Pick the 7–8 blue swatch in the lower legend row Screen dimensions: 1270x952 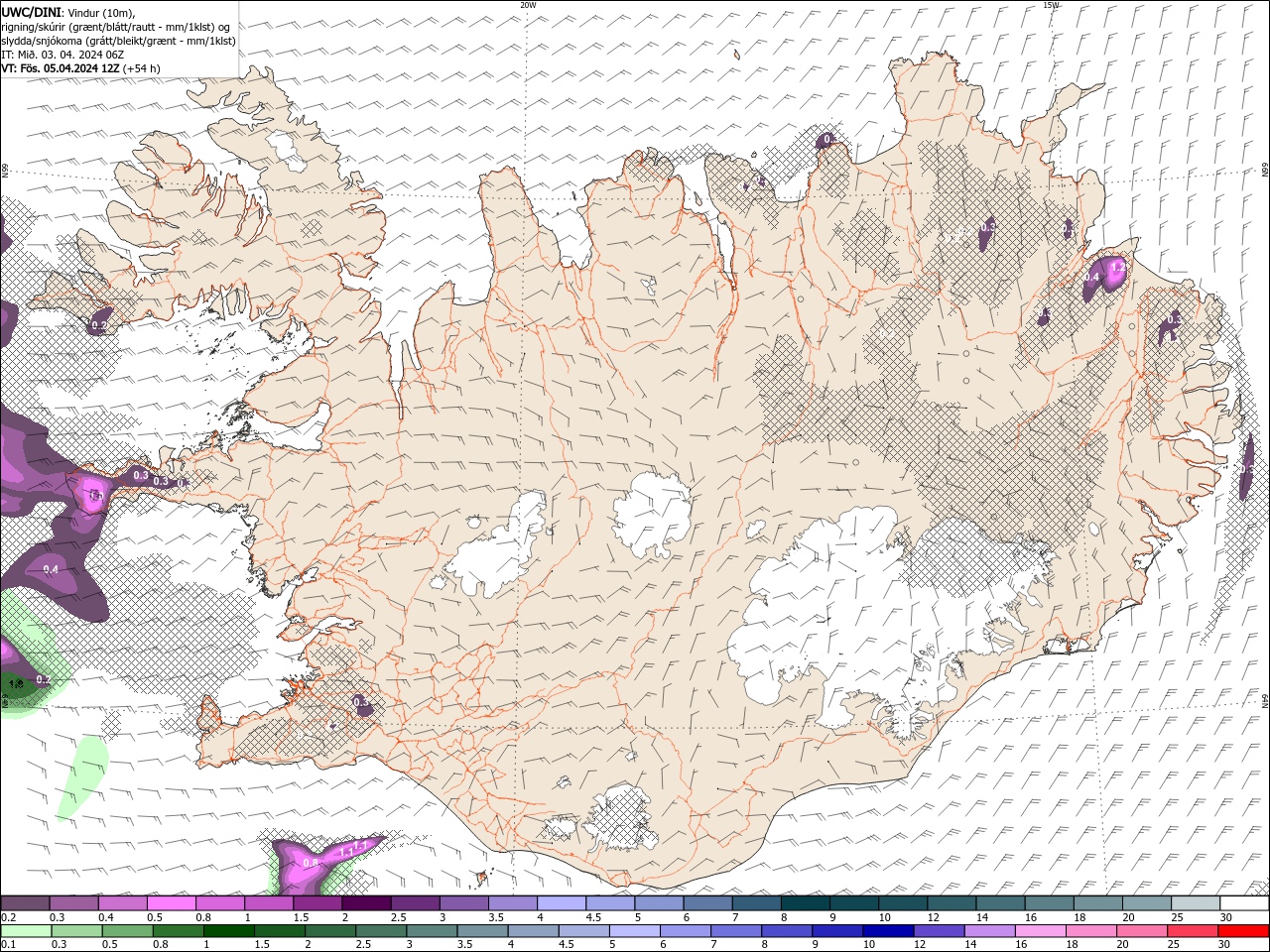click(735, 931)
